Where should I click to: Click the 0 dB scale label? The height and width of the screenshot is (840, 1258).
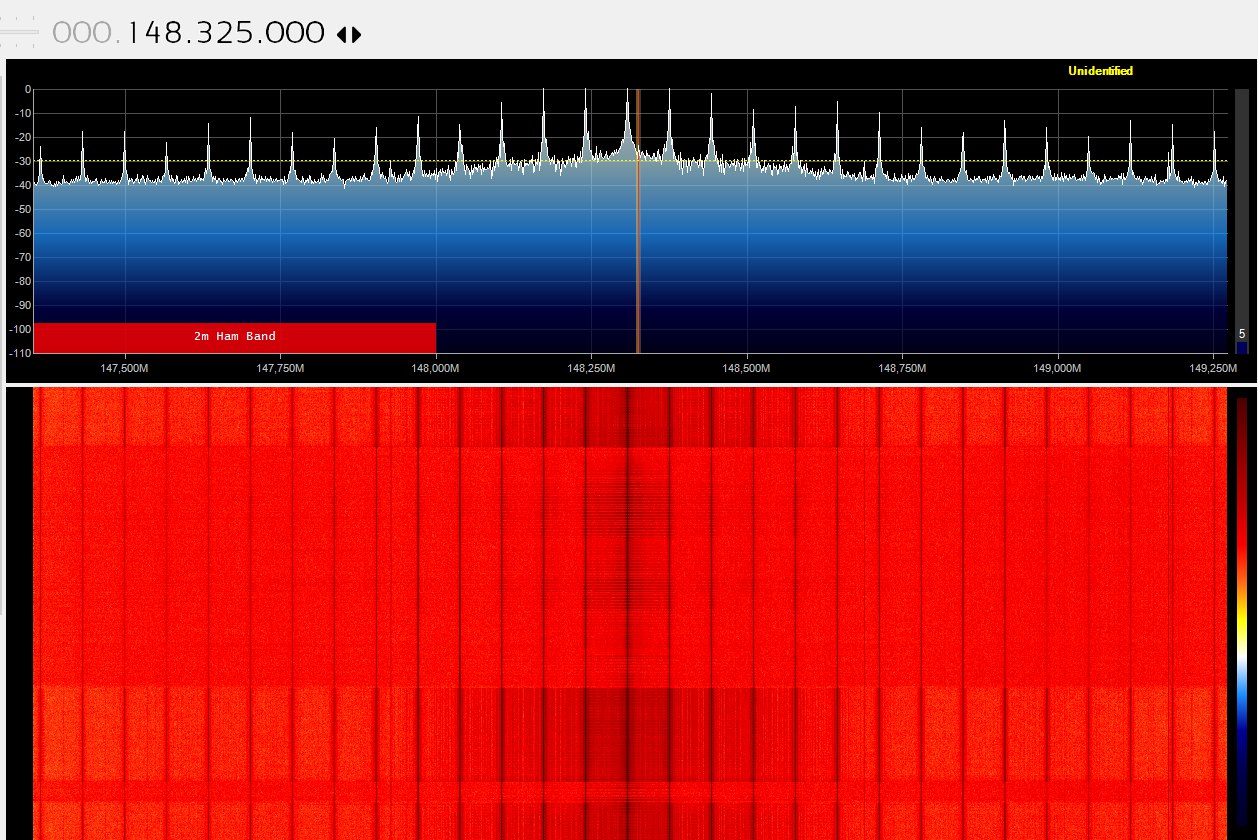coord(29,89)
